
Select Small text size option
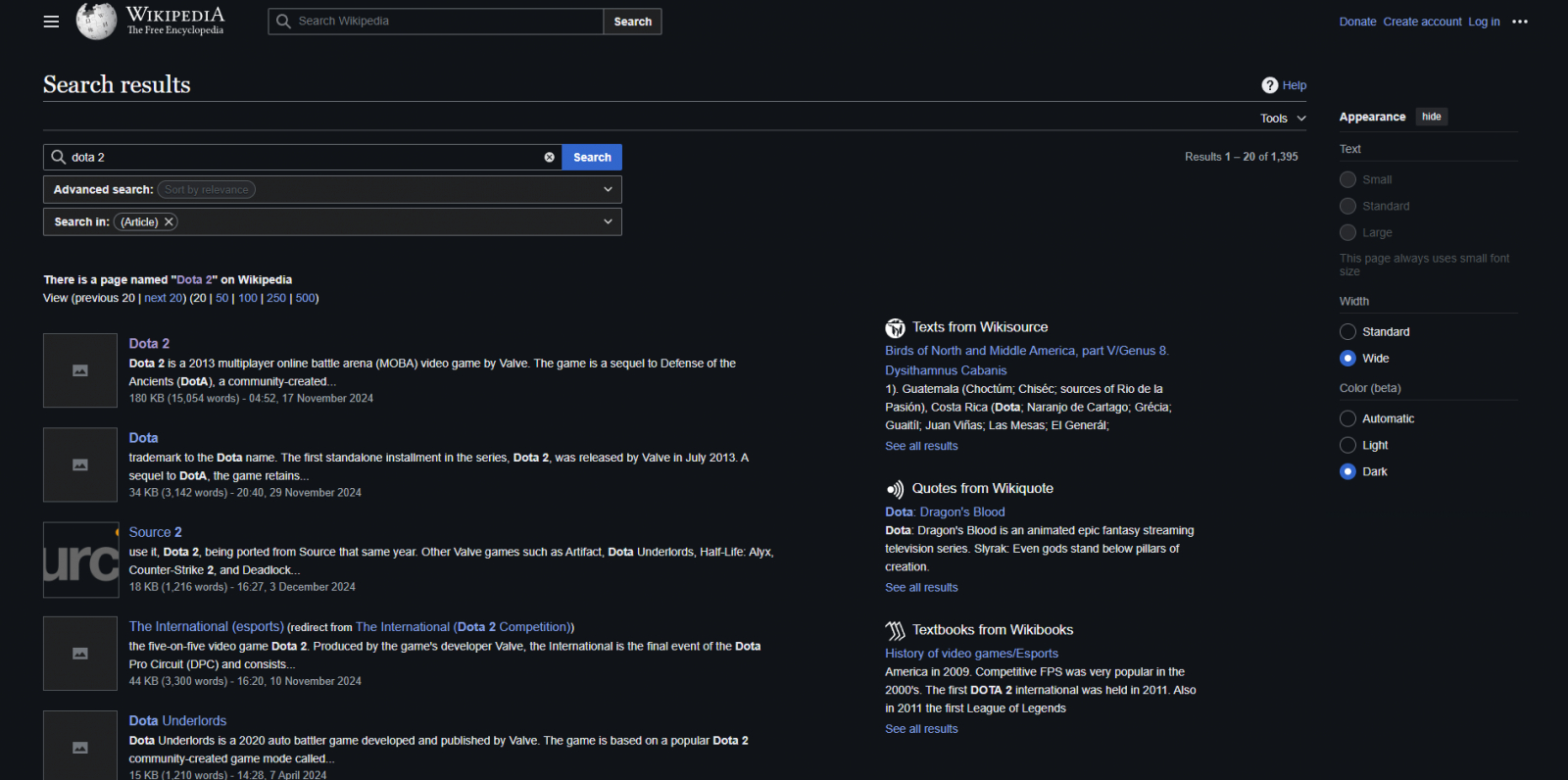[1348, 179]
